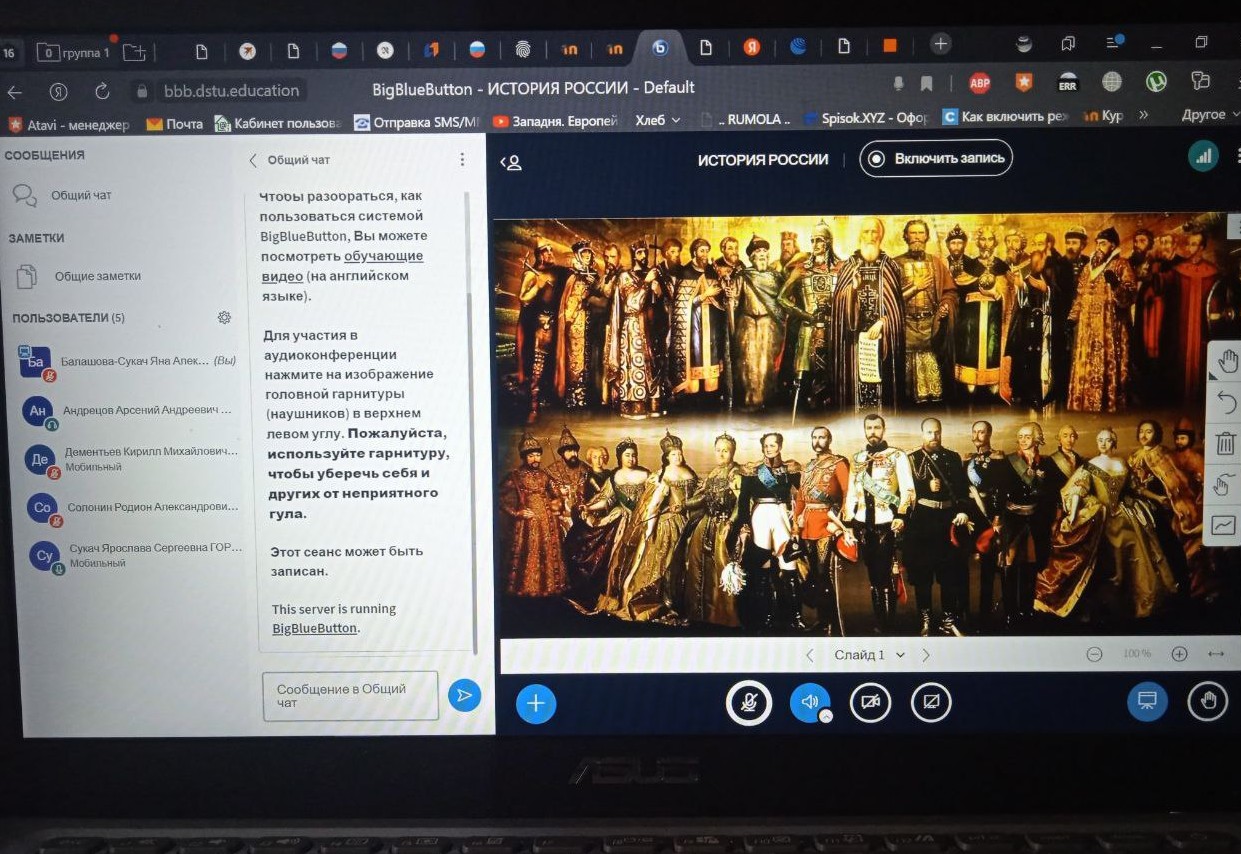Minimize presentation with the blue easel button
The width and height of the screenshot is (1241, 854).
[x=1146, y=700]
